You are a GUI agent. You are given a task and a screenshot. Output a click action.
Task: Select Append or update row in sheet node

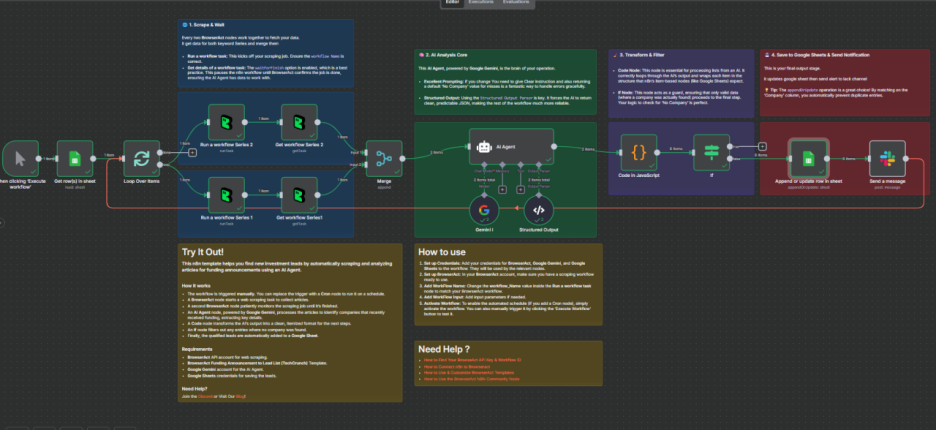(808, 158)
